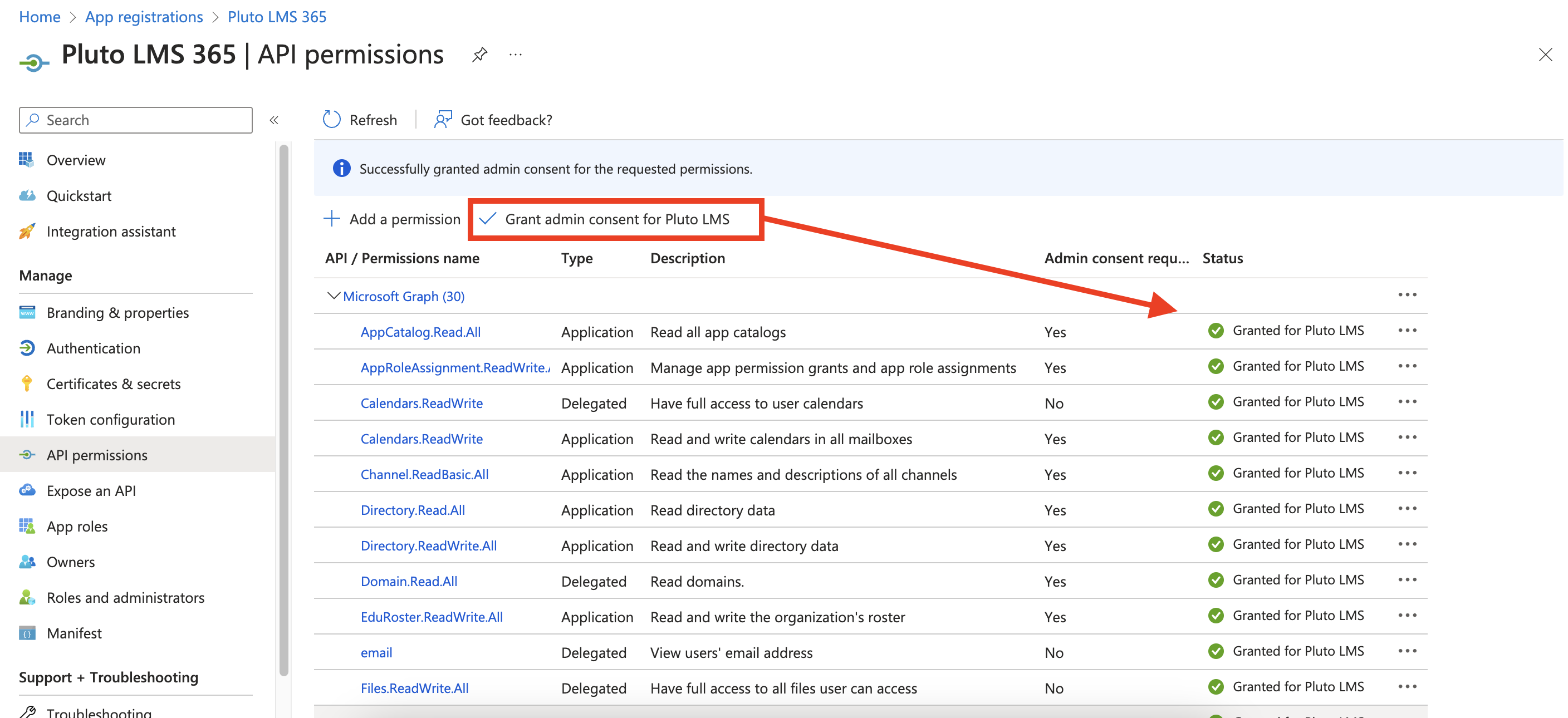The image size is (1568, 718).
Task: Go to App registrations breadcrumb
Action: (x=144, y=17)
